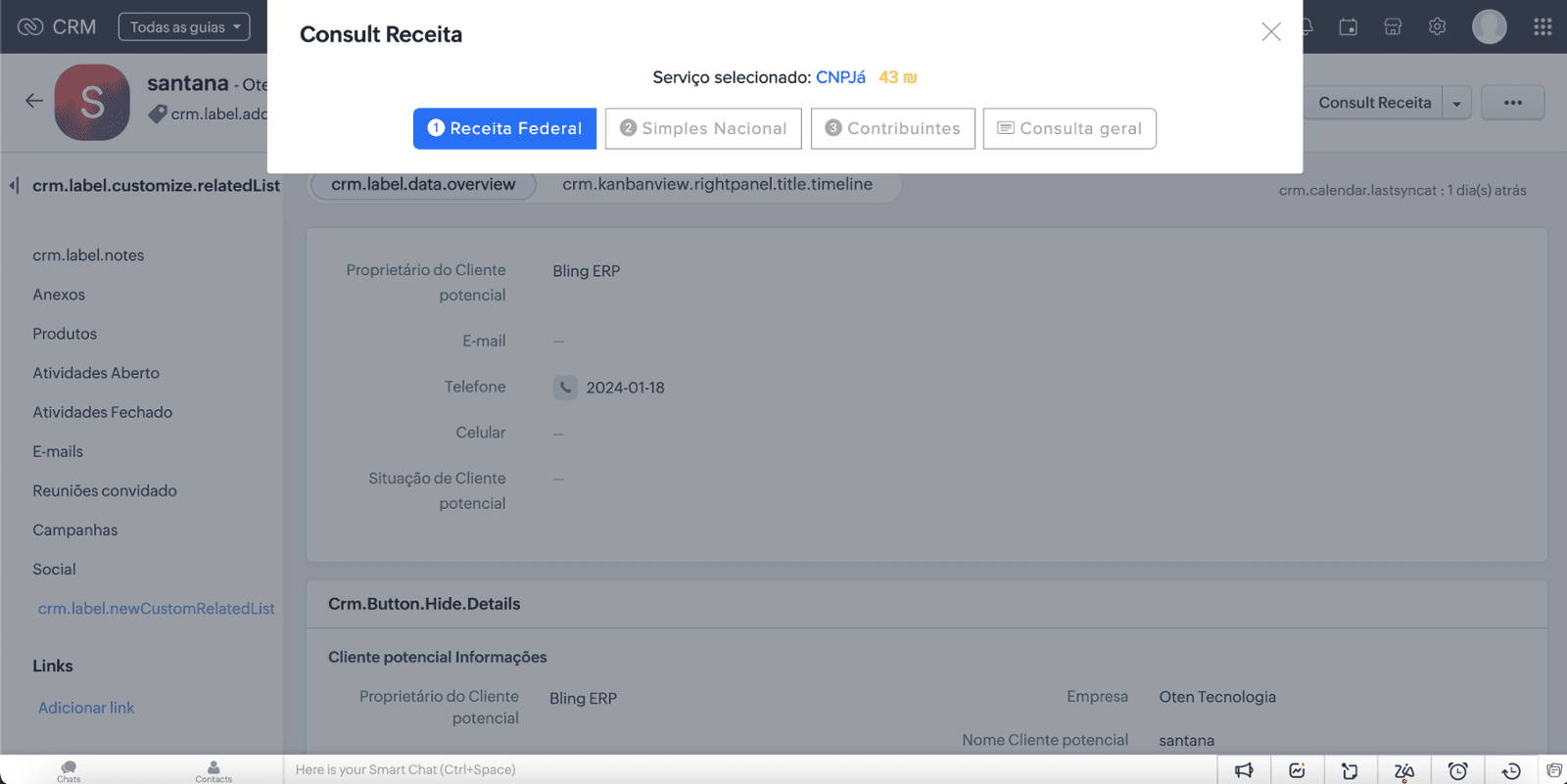This screenshot has width=1567, height=784.
Task: Click the phone icon beside Telefone
Action: [565, 388]
